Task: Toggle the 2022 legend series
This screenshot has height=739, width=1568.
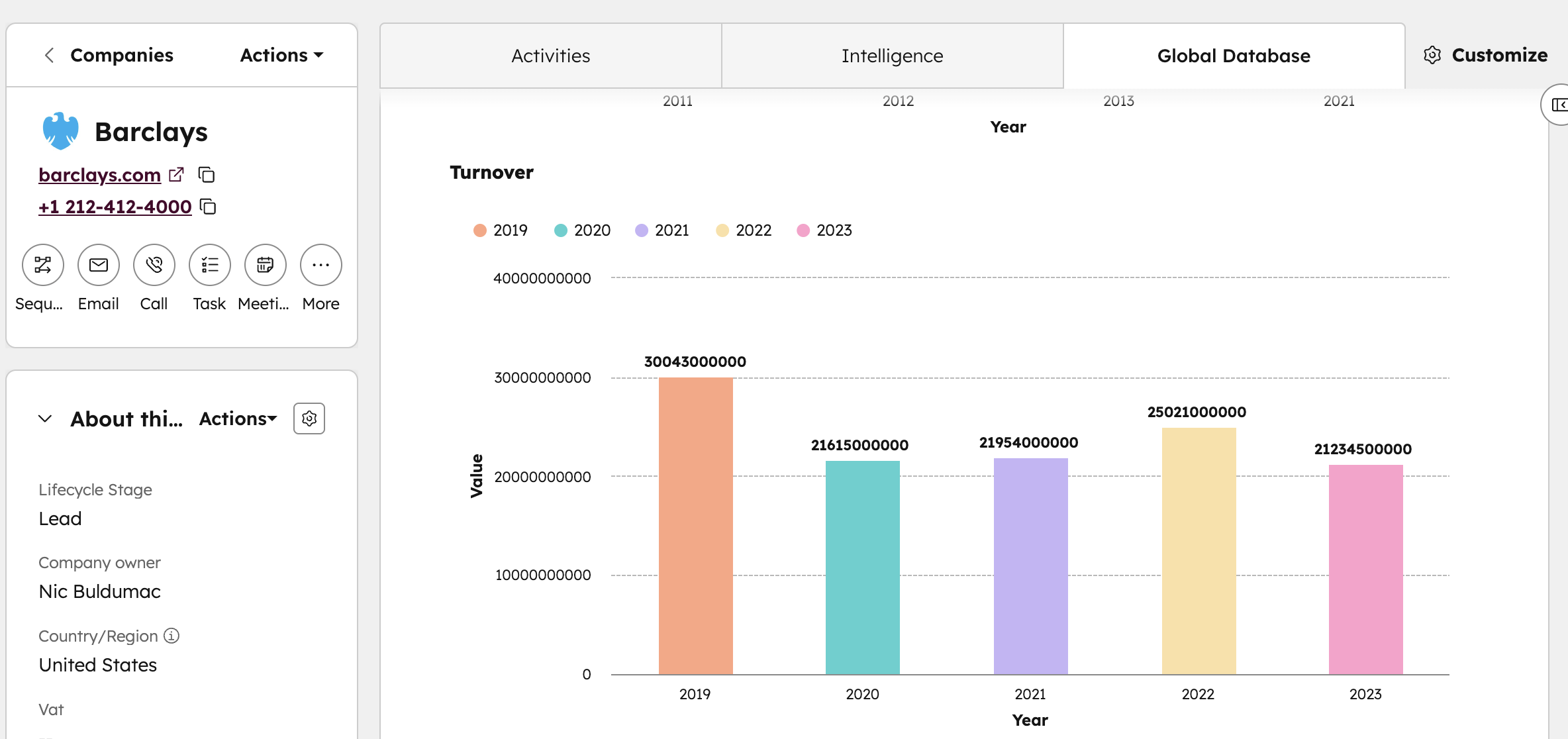Action: [744, 230]
